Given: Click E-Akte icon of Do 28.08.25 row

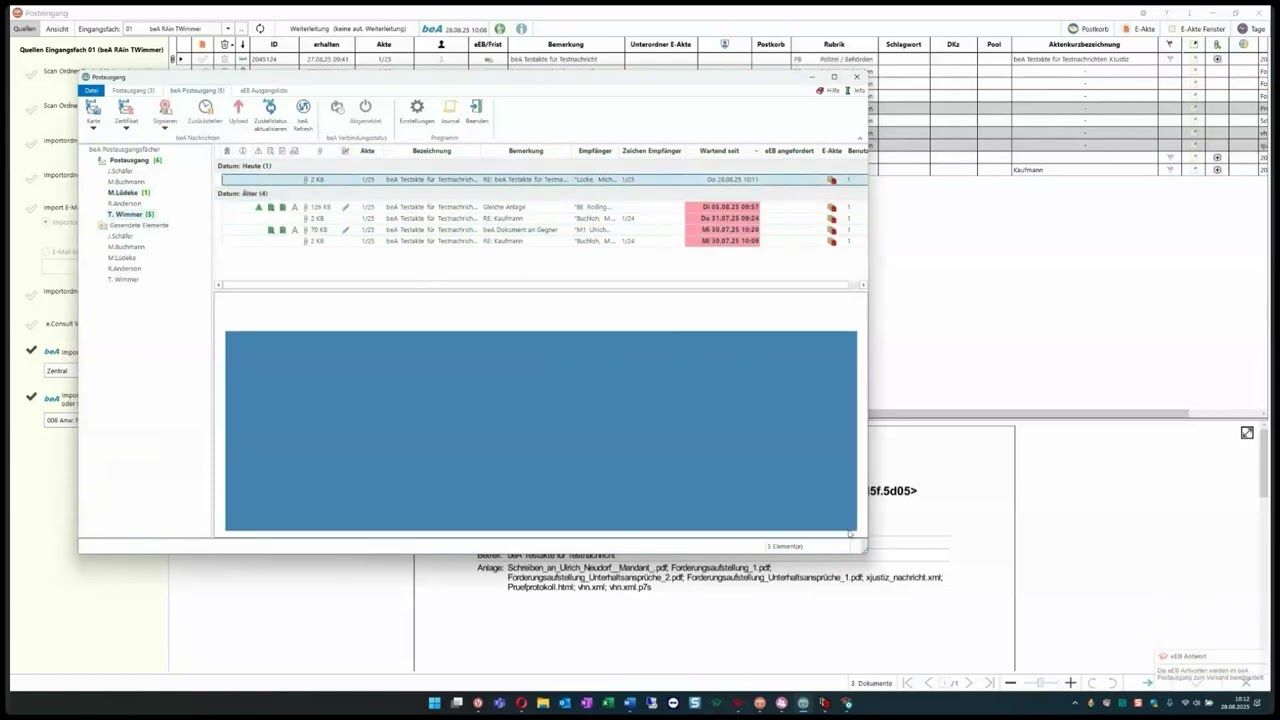Looking at the screenshot, I should pyautogui.click(x=831, y=180).
